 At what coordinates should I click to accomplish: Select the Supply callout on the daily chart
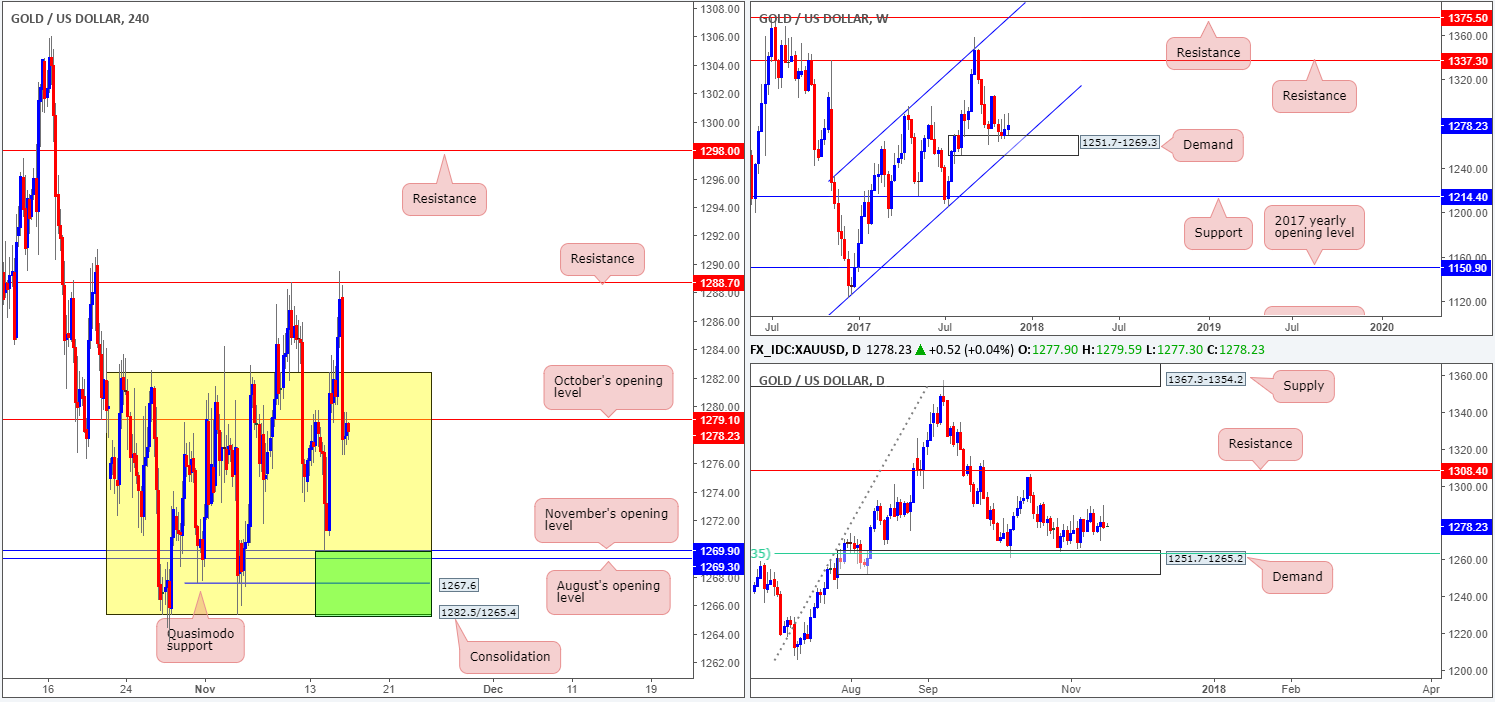1303,385
